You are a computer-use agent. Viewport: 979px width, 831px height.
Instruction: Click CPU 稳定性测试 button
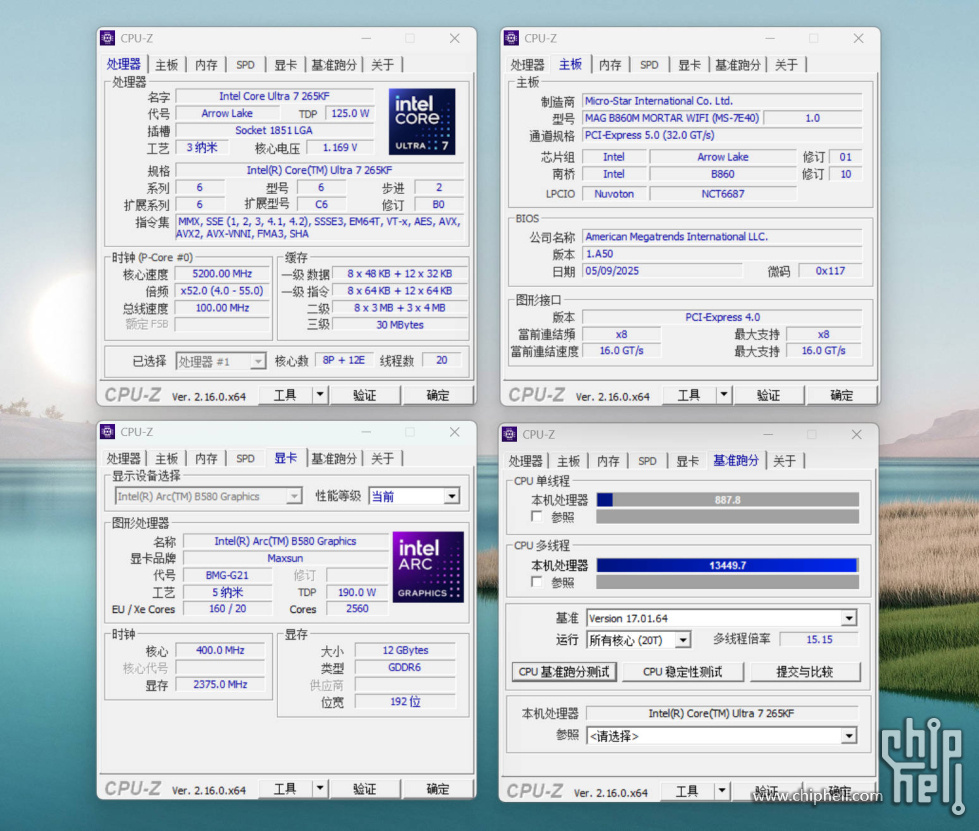[682, 672]
